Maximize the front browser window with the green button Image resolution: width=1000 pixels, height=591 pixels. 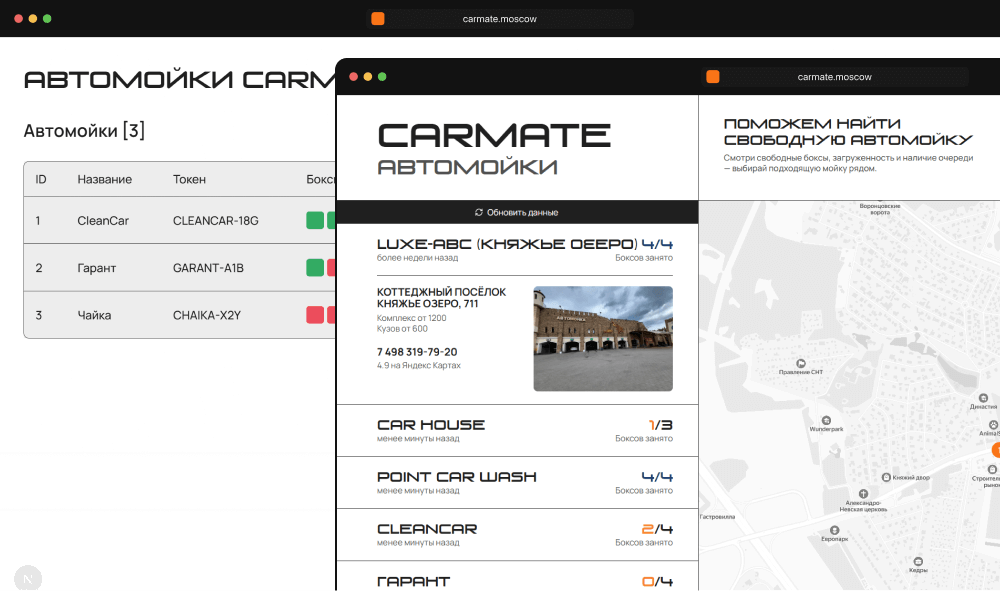382,77
